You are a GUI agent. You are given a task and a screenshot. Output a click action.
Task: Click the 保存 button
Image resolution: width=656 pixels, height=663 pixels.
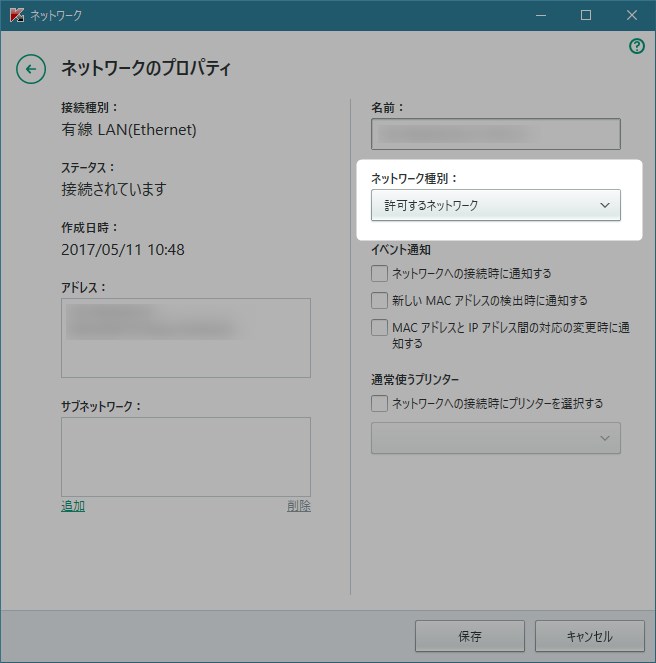[x=469, y=636]
